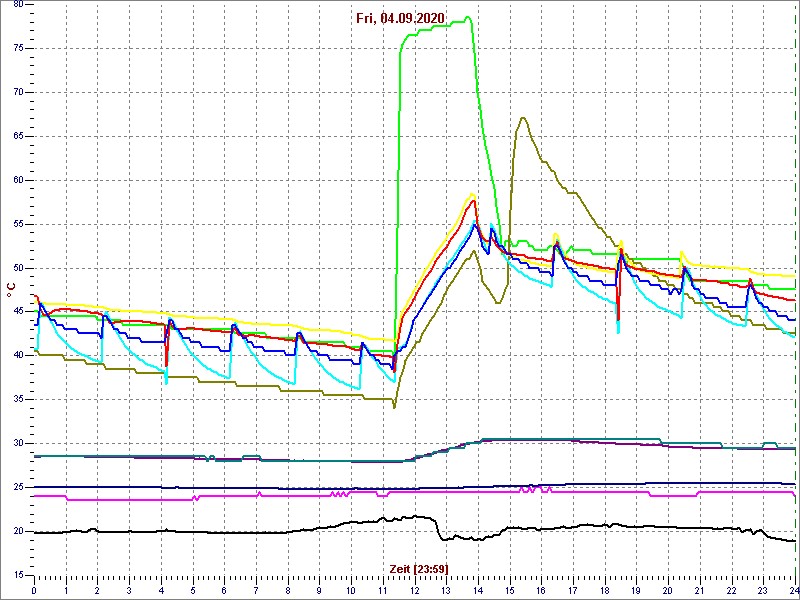The width and height of the screenshot is (800, 600).
Task: Click hour 21 on the time axis
Action: (700, 591)
